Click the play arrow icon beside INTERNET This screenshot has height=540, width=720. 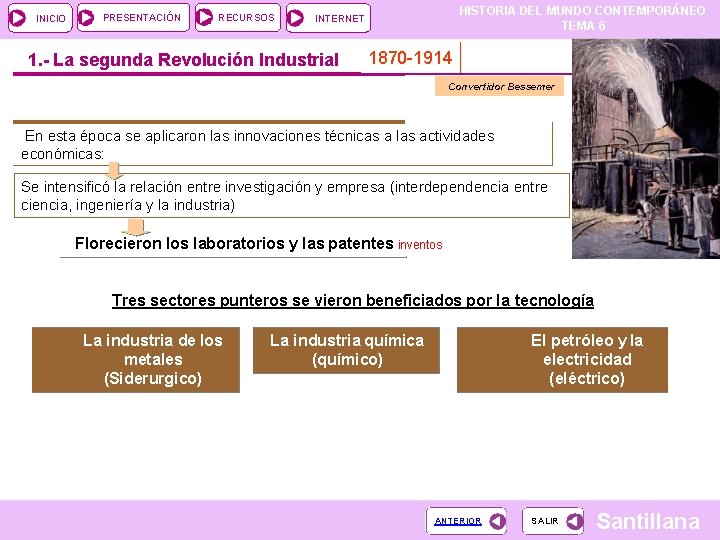coord(295,18)
